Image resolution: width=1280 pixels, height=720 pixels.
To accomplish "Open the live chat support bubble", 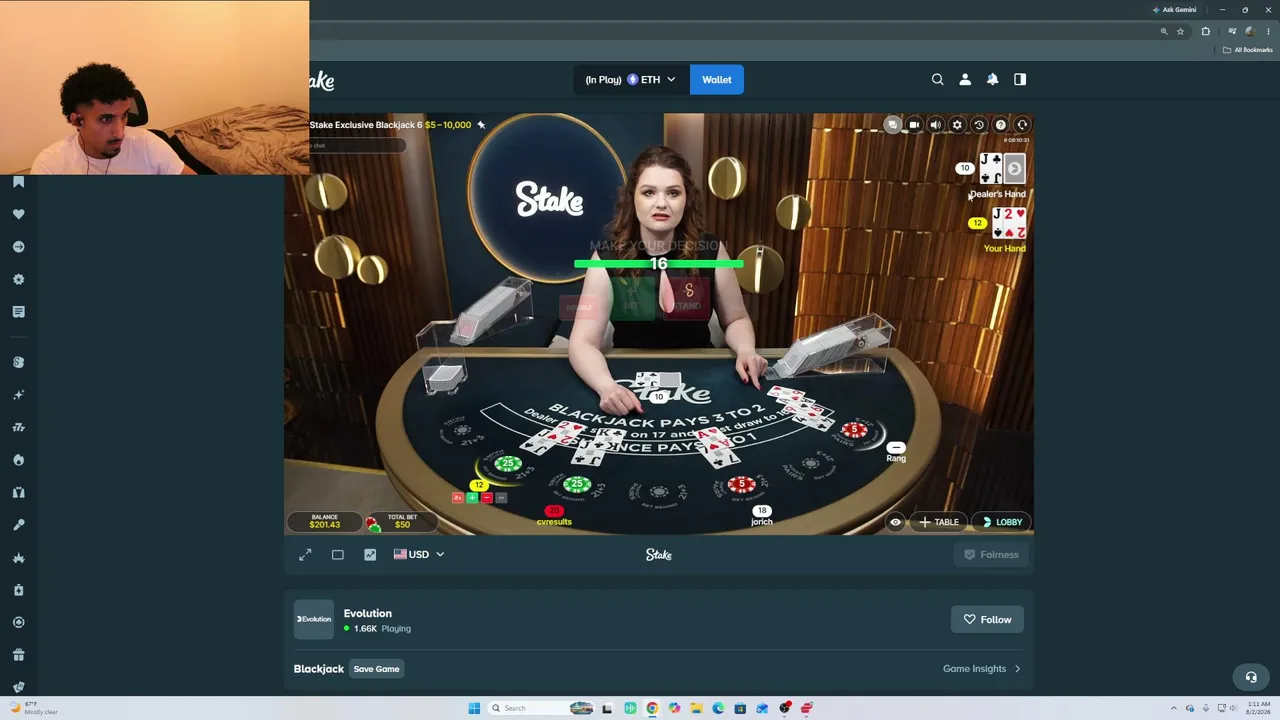I will click(x=1250, y=677).
